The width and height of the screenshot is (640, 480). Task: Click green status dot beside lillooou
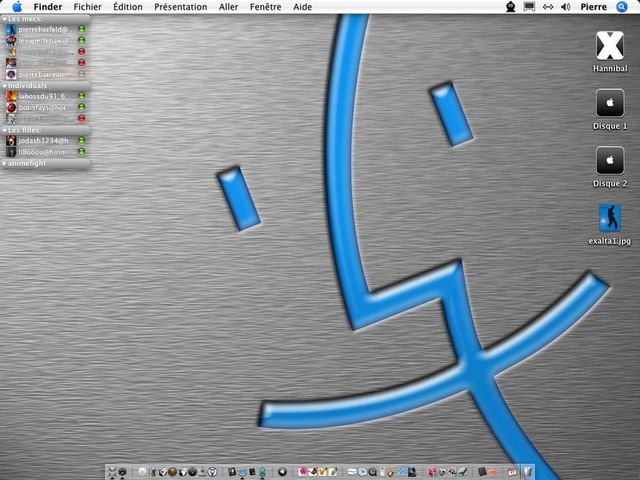[82, 151]
